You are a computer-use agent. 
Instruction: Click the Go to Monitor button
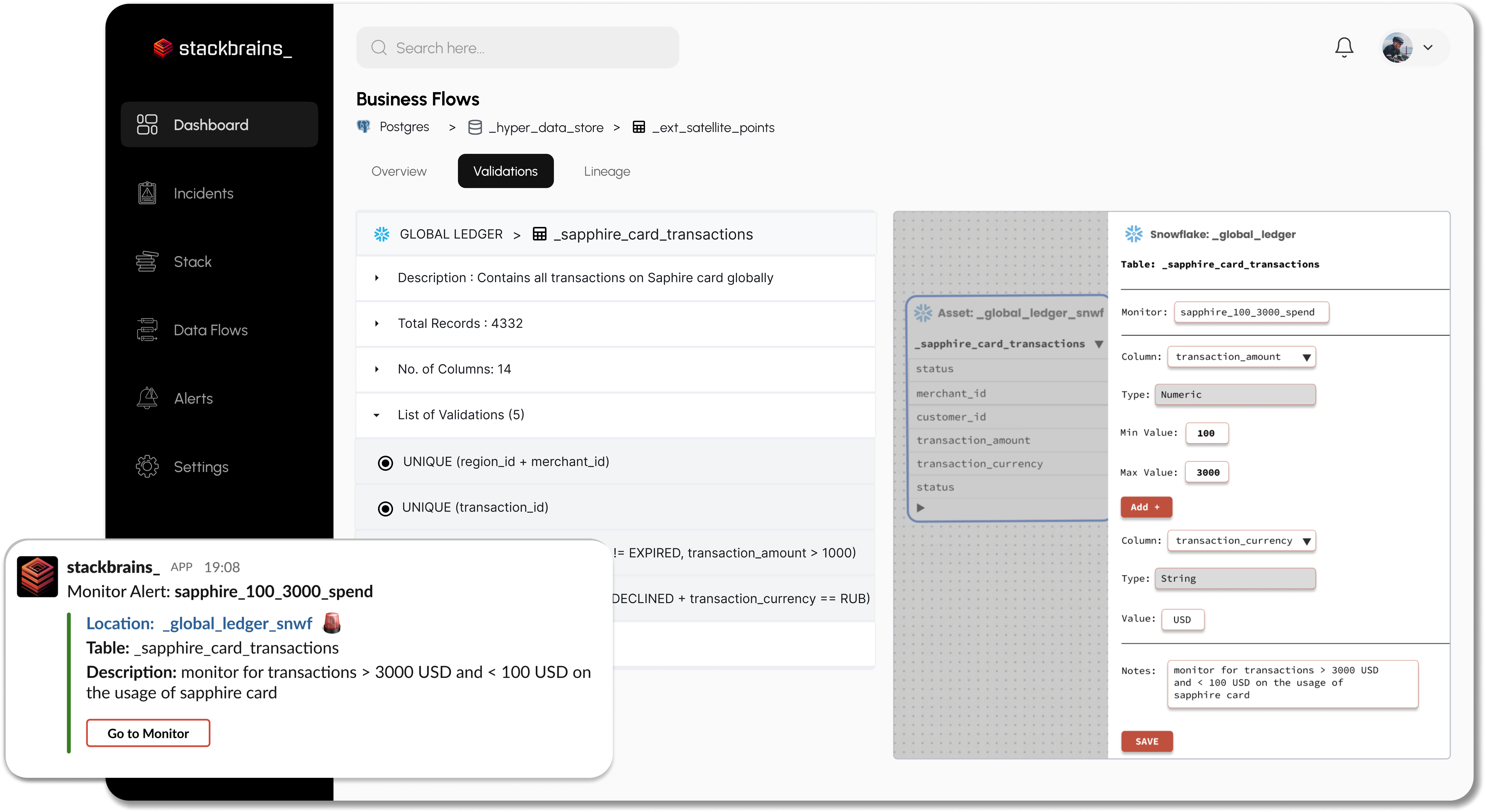tap(148, 733)
